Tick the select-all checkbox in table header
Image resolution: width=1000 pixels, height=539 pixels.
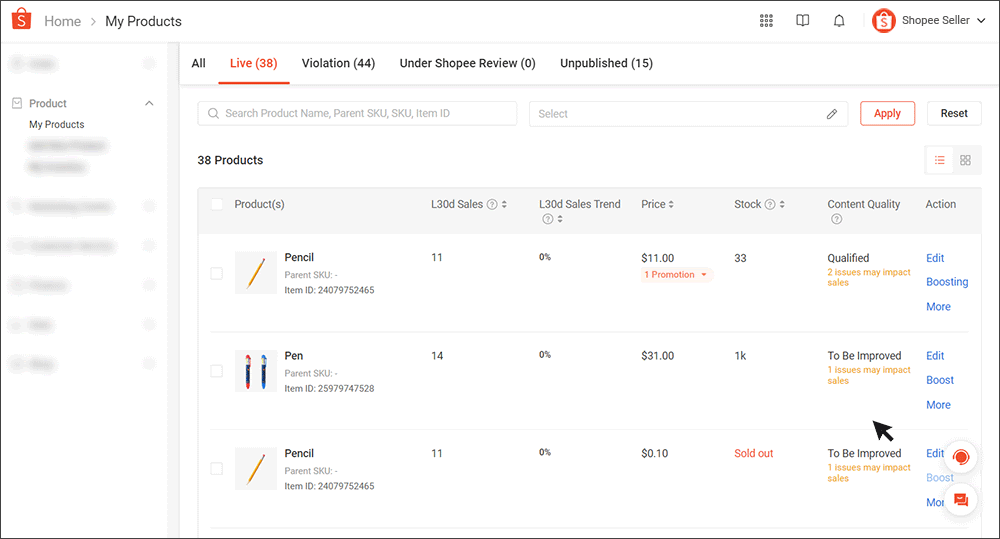[x=217, y=205]
